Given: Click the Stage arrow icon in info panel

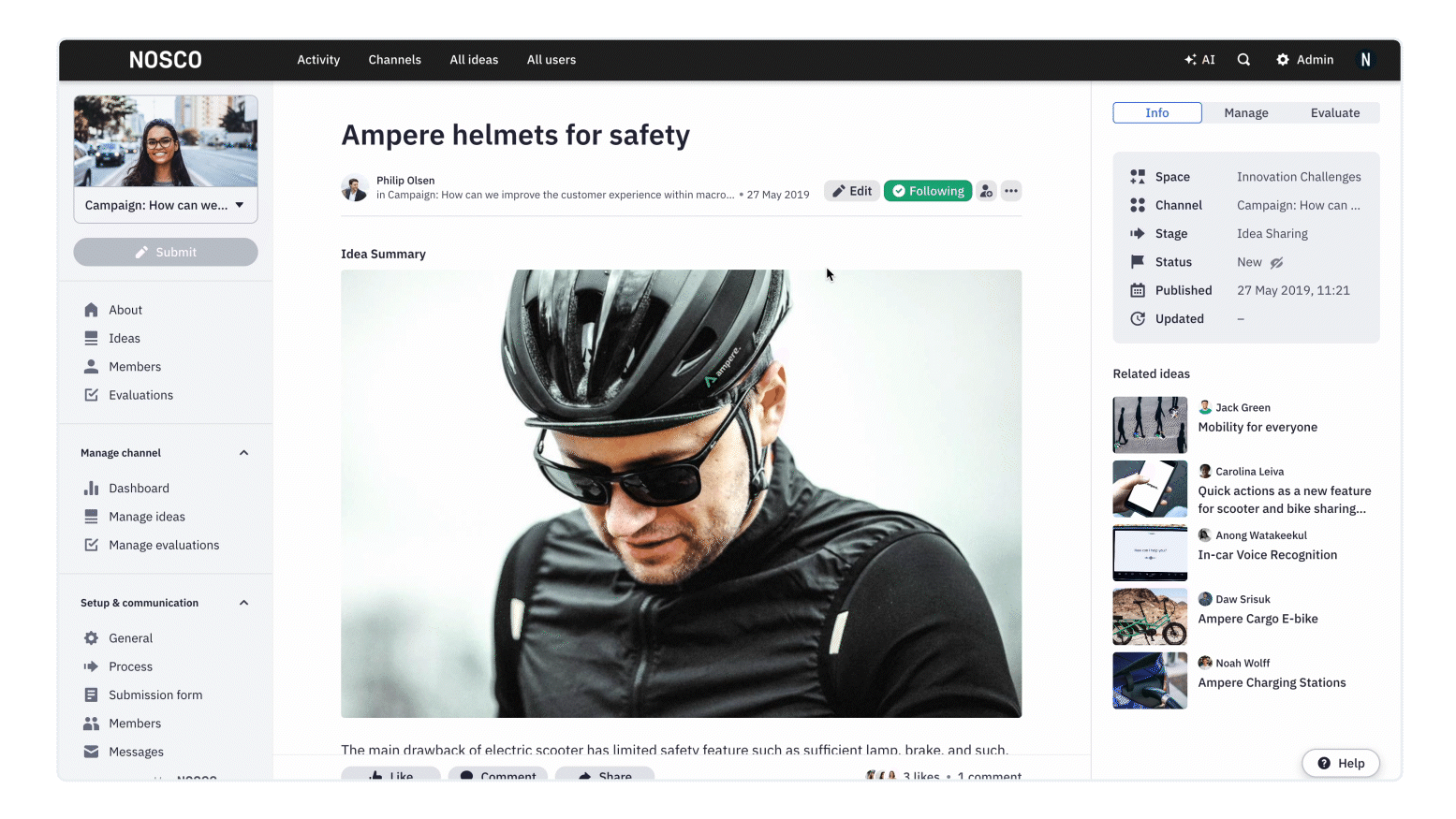Looking at the screenshot, I should pyautogui.click(x=1138, y=234).
